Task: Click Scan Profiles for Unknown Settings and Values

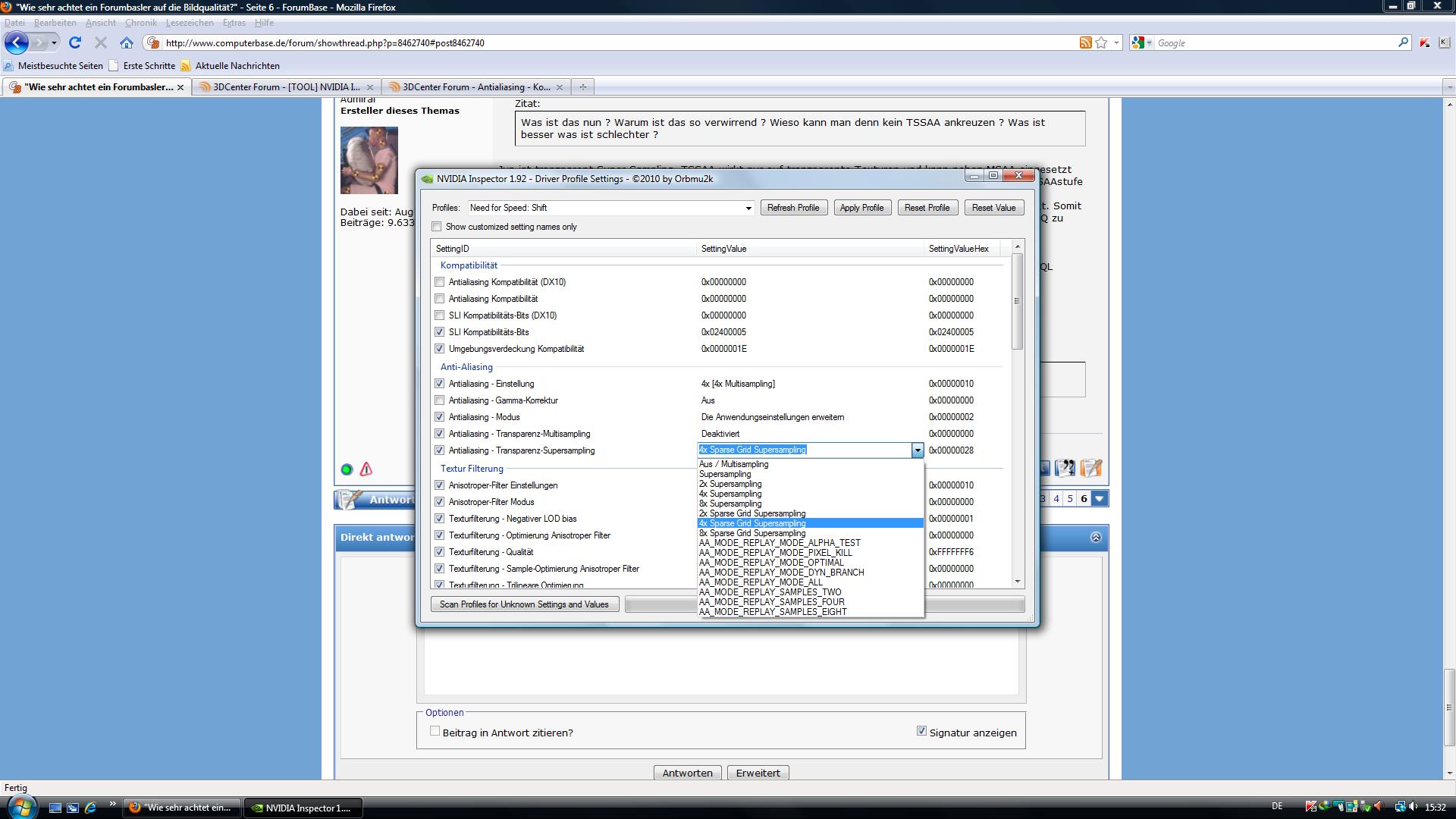Action: click(524, 604)
